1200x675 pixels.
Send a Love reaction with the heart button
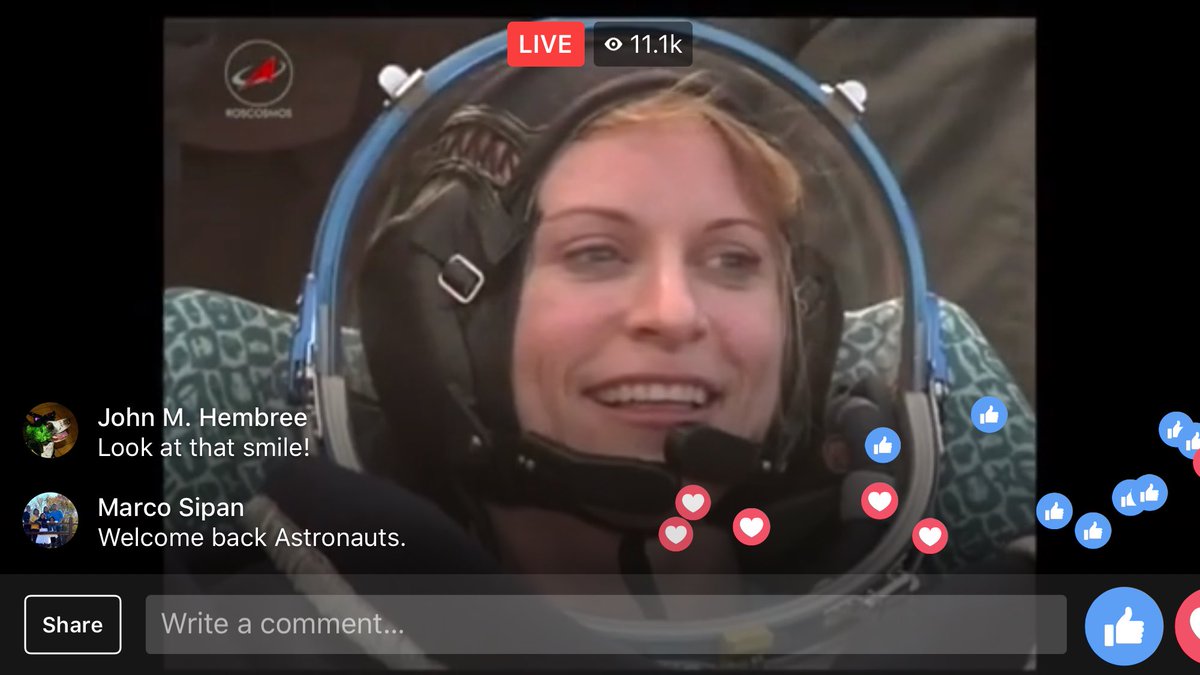(1190, 626)
